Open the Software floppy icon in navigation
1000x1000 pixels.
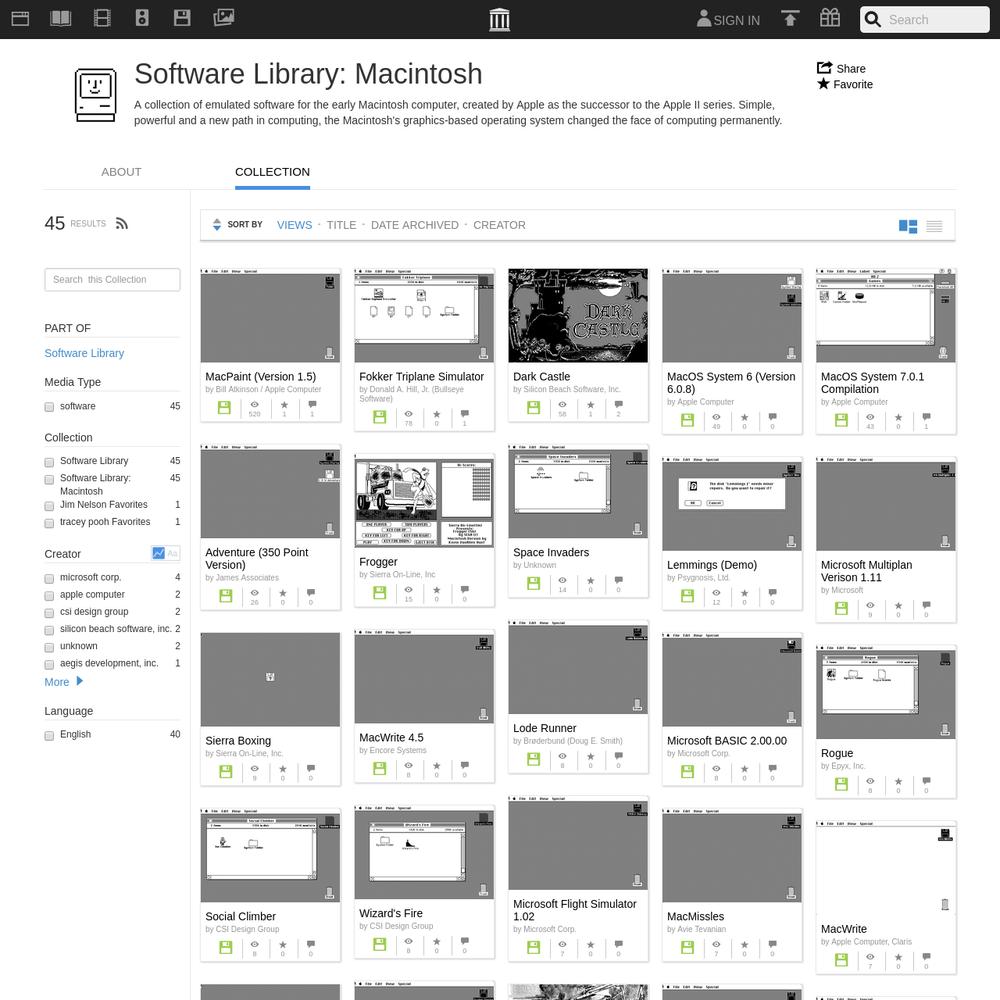[x=182, y=18]
